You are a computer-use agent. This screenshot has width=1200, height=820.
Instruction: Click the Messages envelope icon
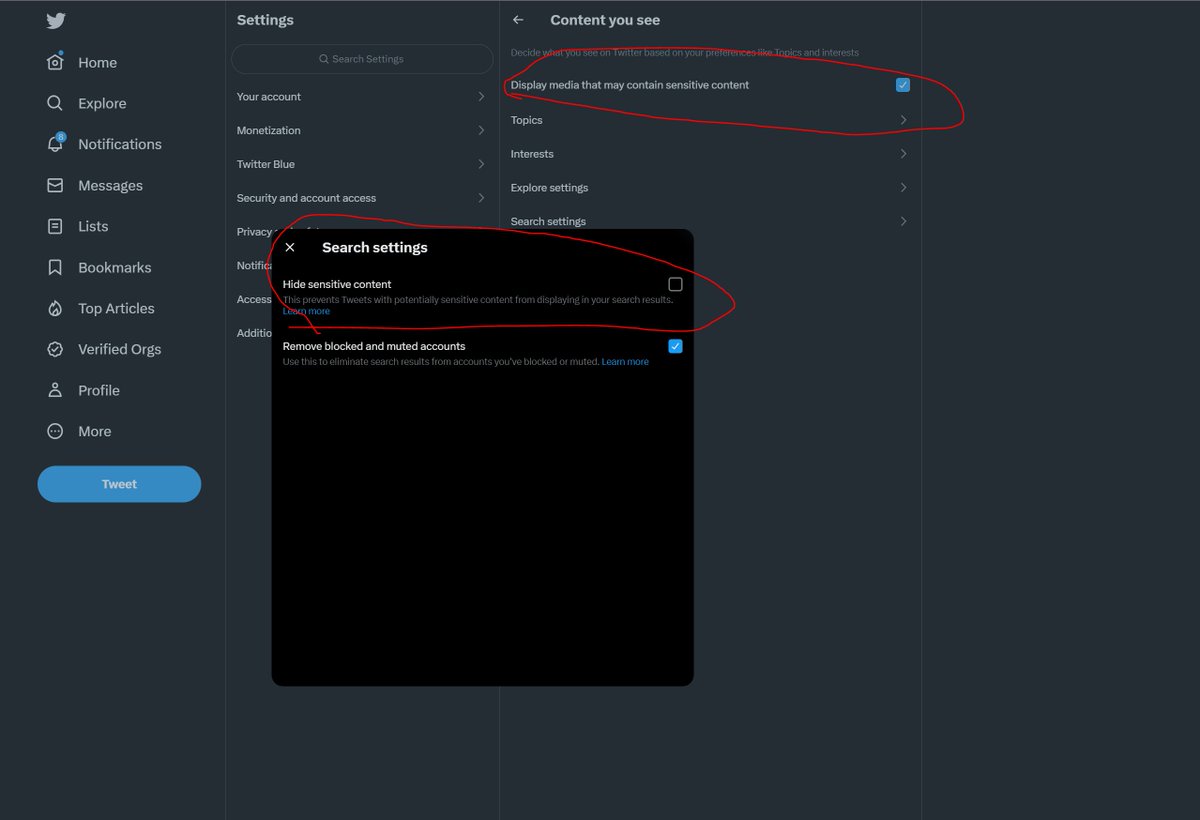click(55, 185)
